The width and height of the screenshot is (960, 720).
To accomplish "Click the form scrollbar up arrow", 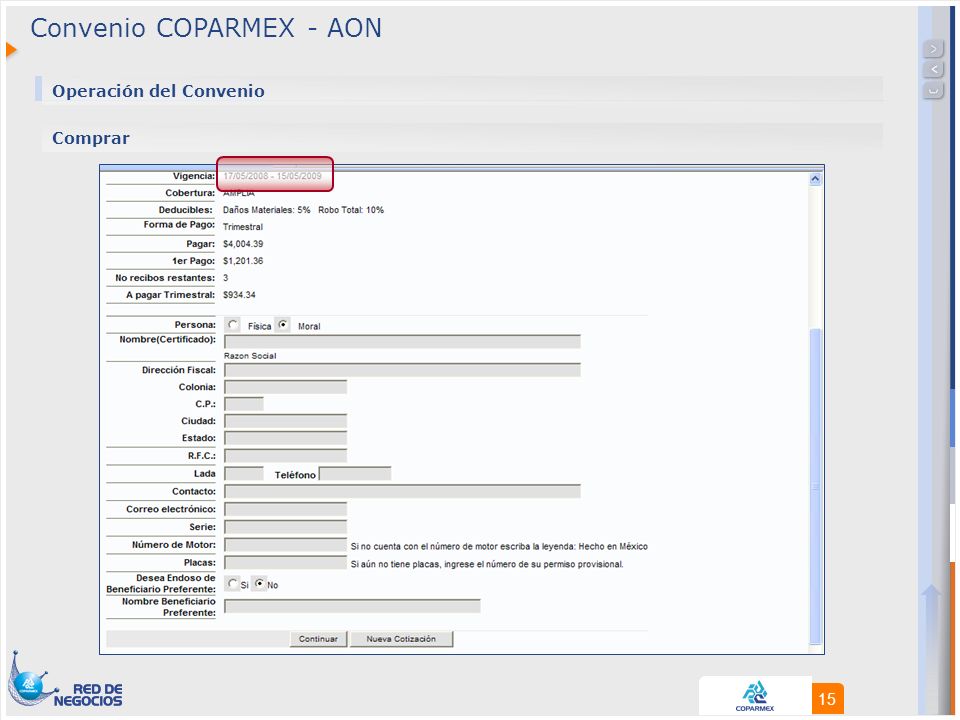I will click(x=815, y=179).
